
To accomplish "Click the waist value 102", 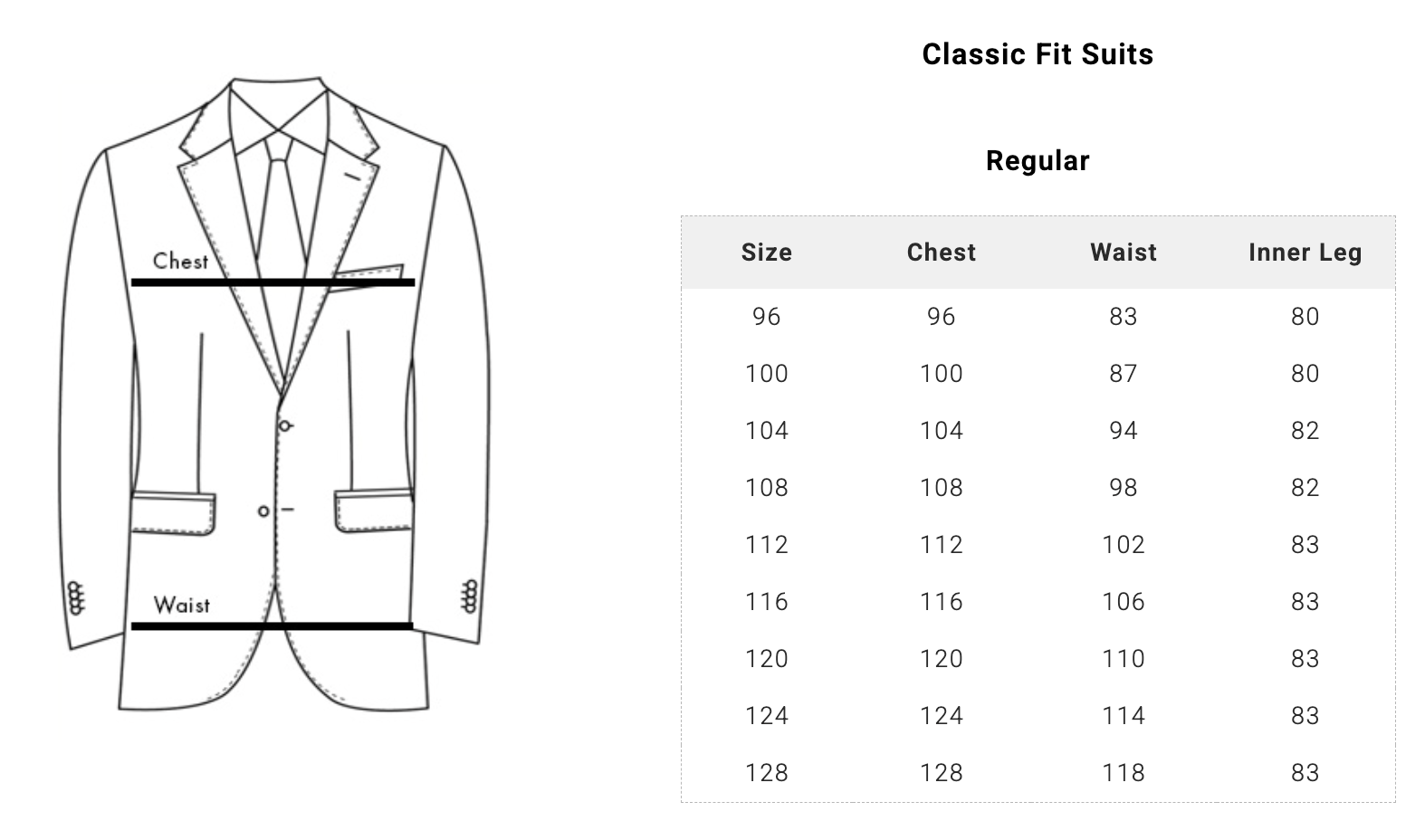I will click(1124, 545).
